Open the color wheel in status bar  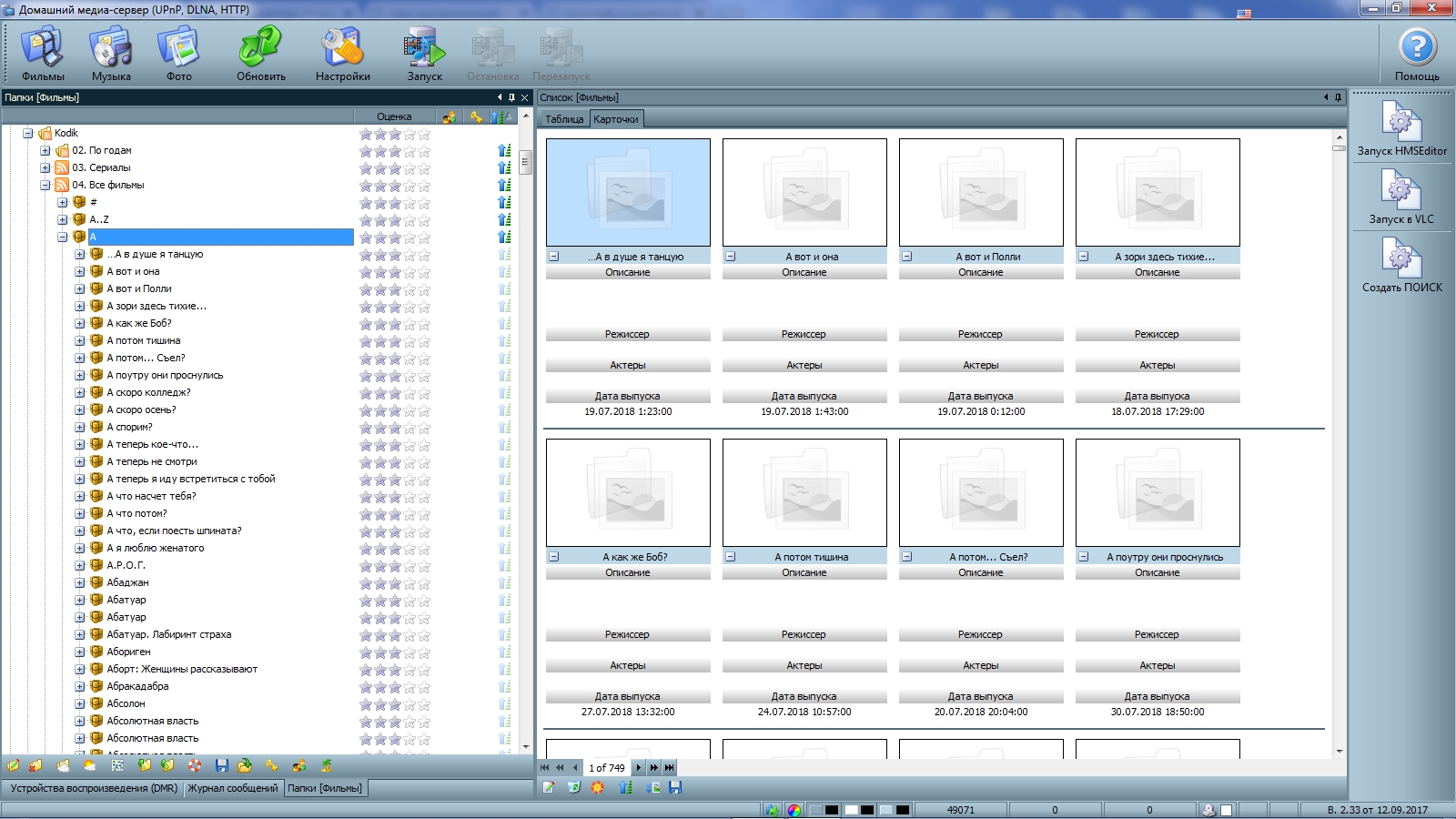pyautogui.click(x=794, y=810)
